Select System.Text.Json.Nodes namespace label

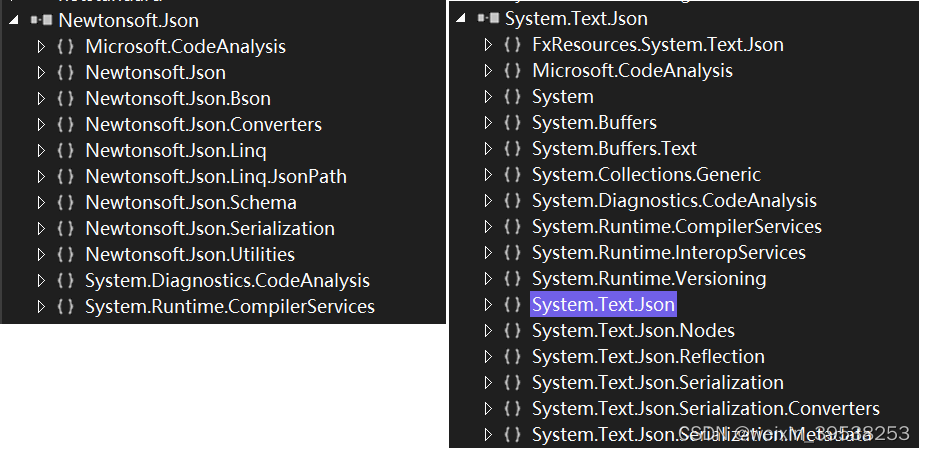click(x=634, y=331)
